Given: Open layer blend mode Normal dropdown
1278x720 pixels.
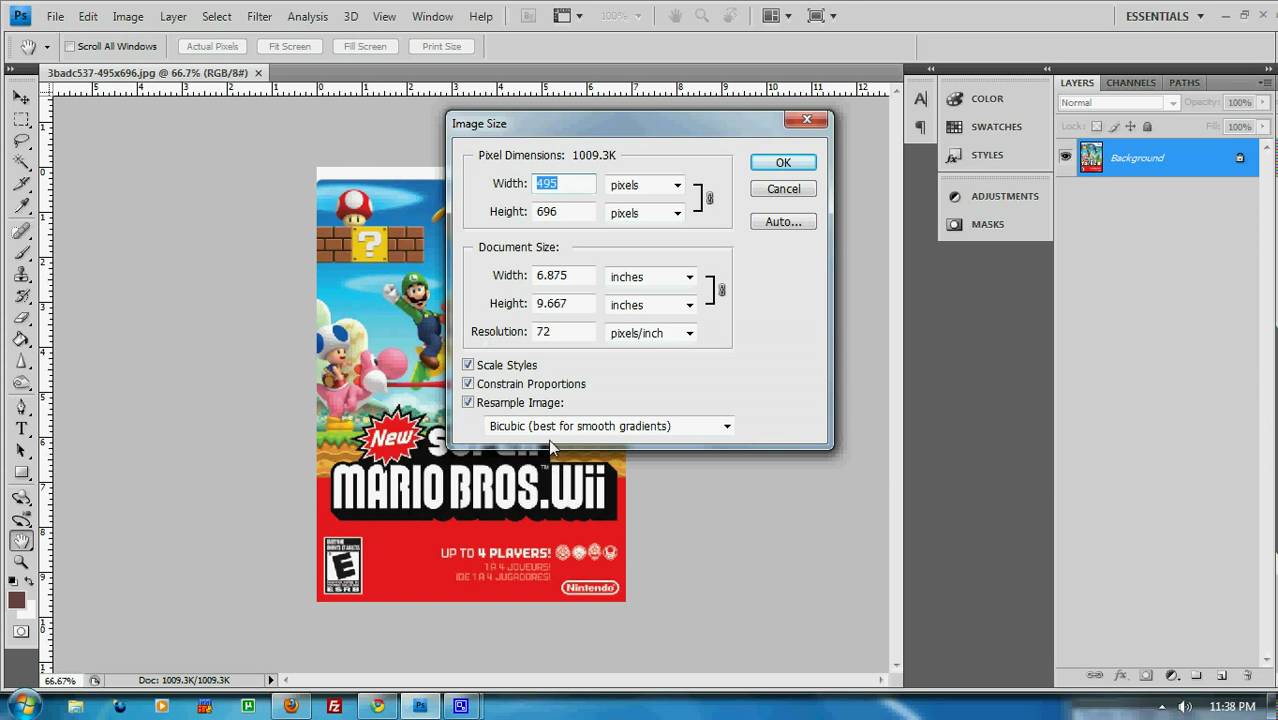Looking at the screenshot, I should coord(1119,103).
